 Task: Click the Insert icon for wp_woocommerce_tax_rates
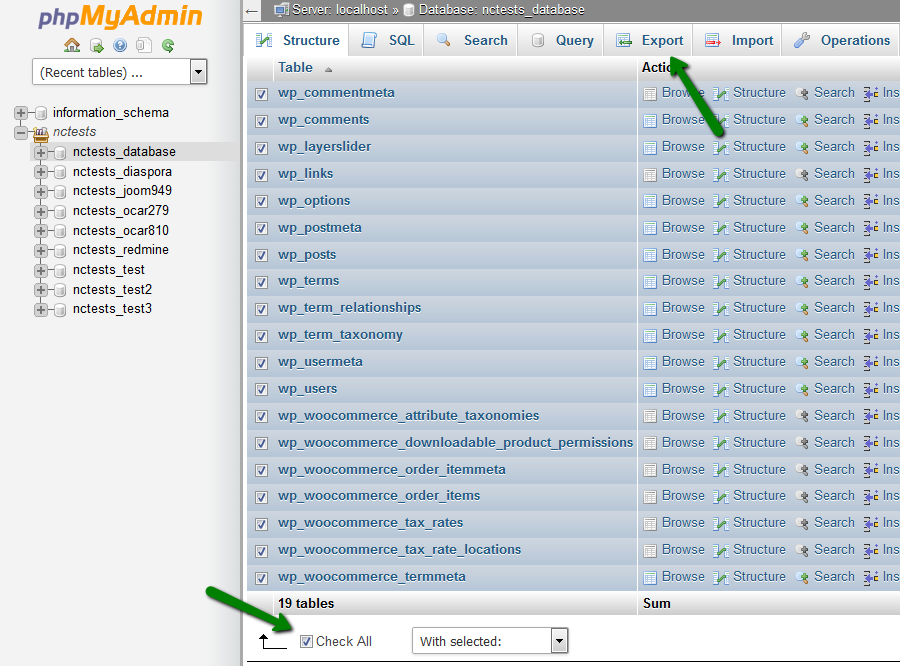(871, 524)
